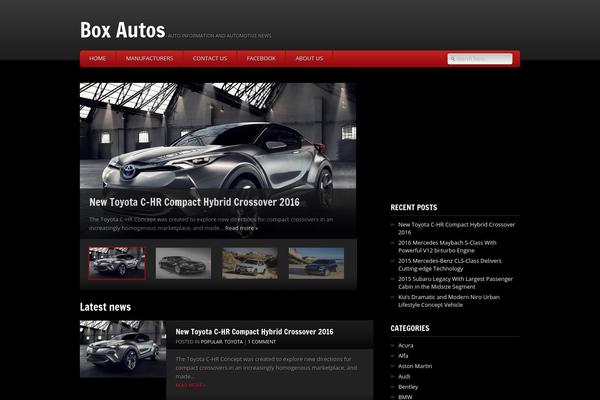Click the Latest news section heading

click(x=105, y=307)
